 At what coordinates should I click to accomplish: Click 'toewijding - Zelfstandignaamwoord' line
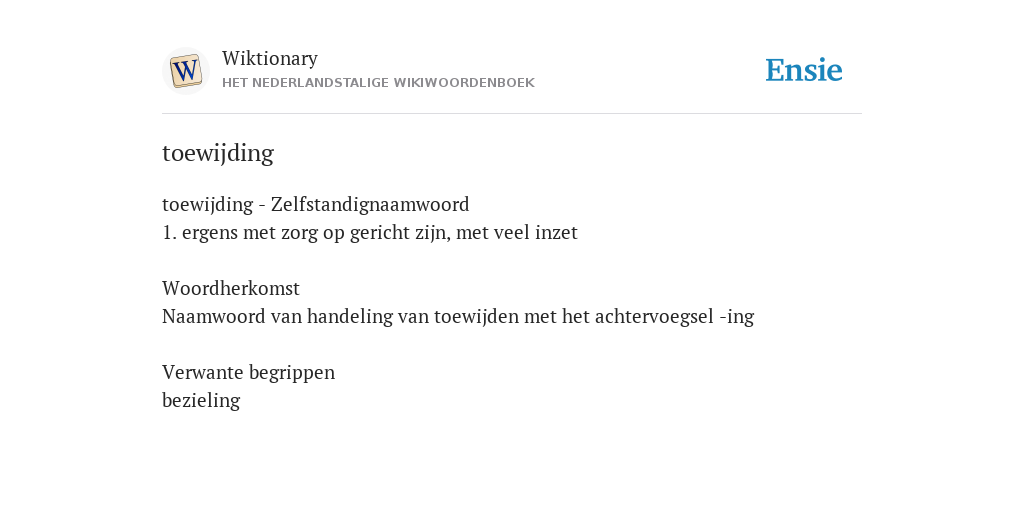315,204
